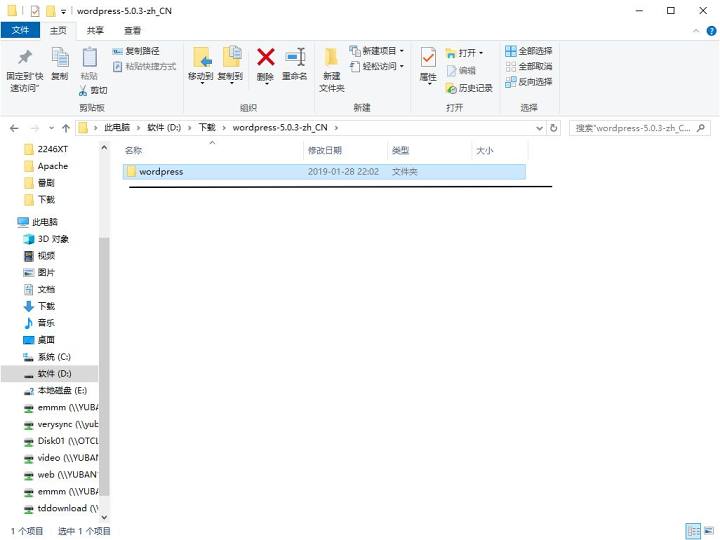Click 下载 in the address bar
This screenshot has height=540, width=720.
207,128
